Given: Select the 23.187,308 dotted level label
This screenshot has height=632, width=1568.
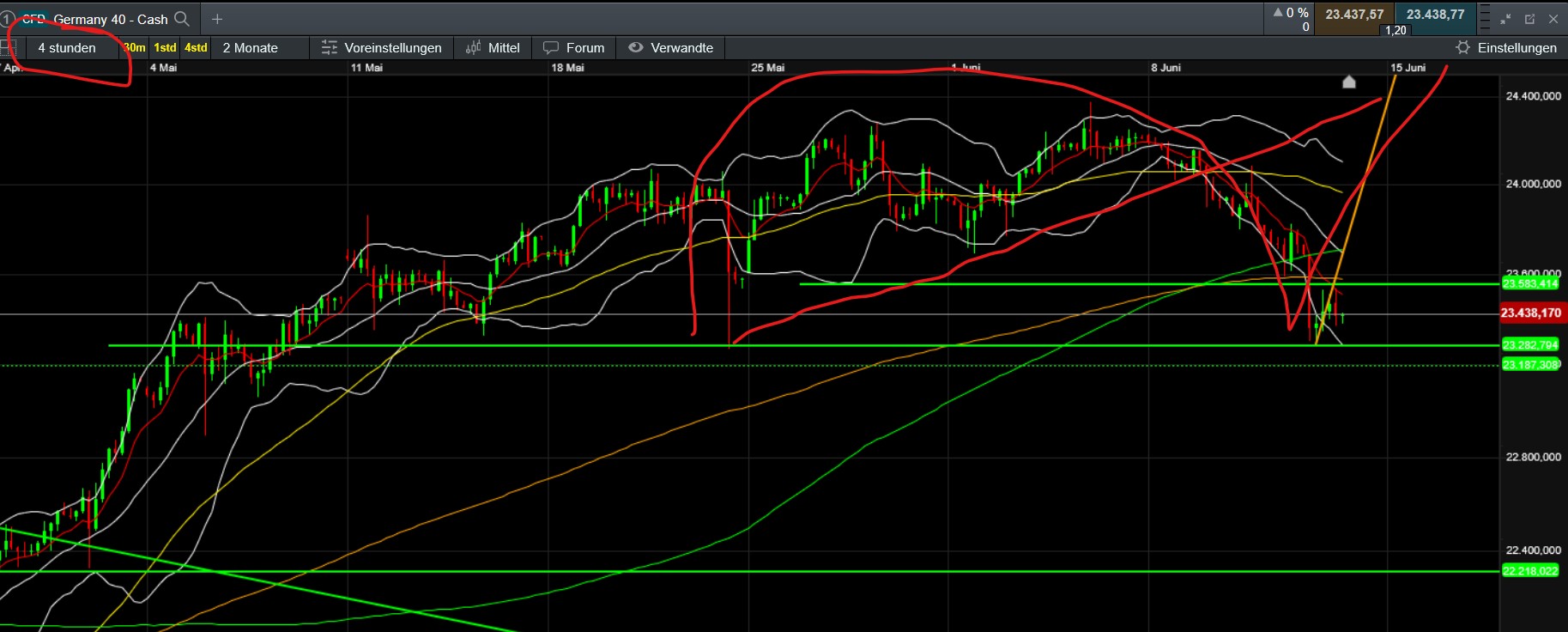Looking at the screenshot, I should click(1530, 365).
